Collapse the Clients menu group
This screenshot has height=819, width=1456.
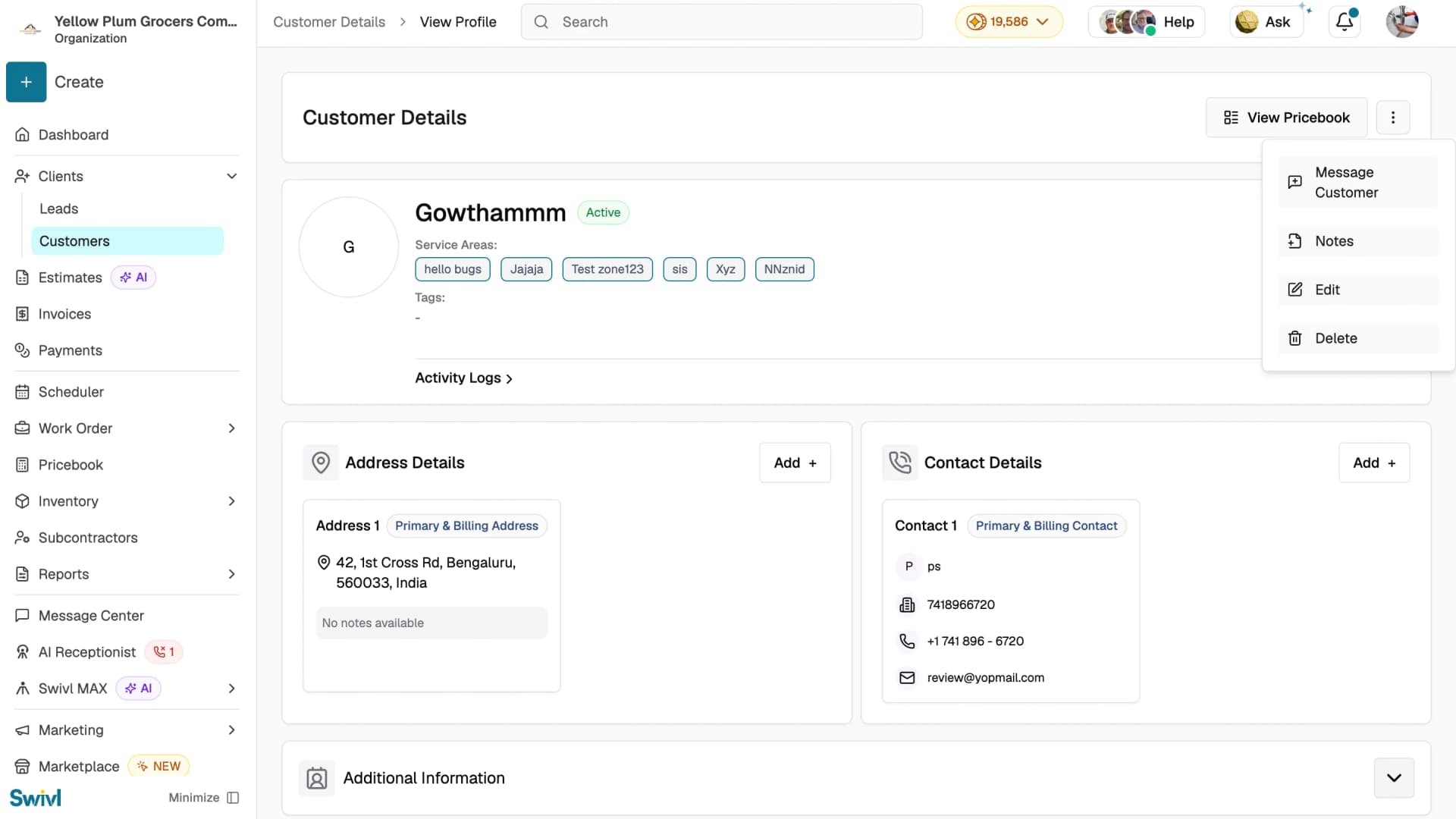point(232,176)
